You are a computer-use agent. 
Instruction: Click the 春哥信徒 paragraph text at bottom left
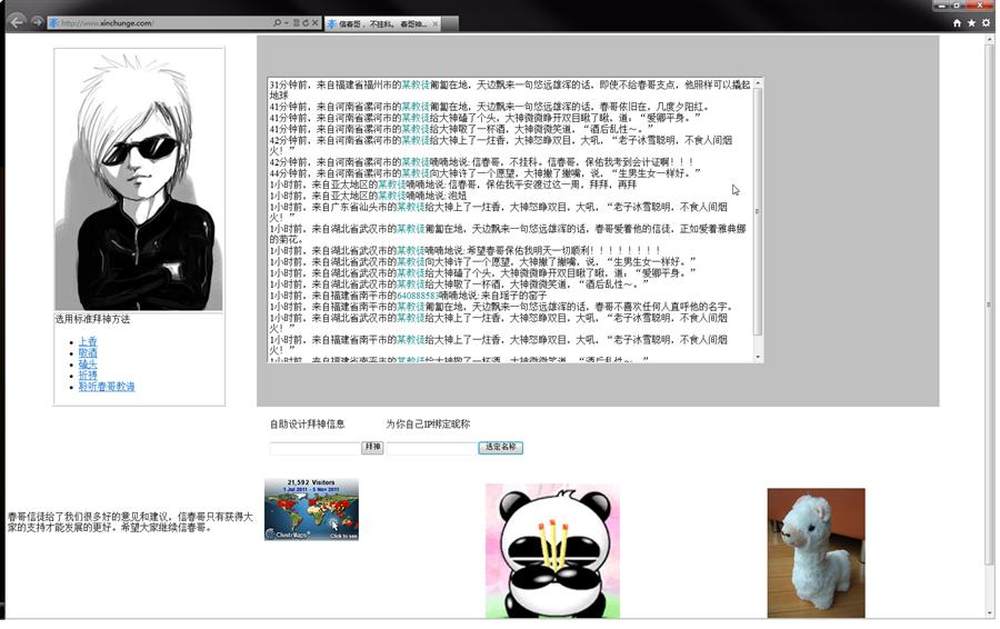coord(130,522)
